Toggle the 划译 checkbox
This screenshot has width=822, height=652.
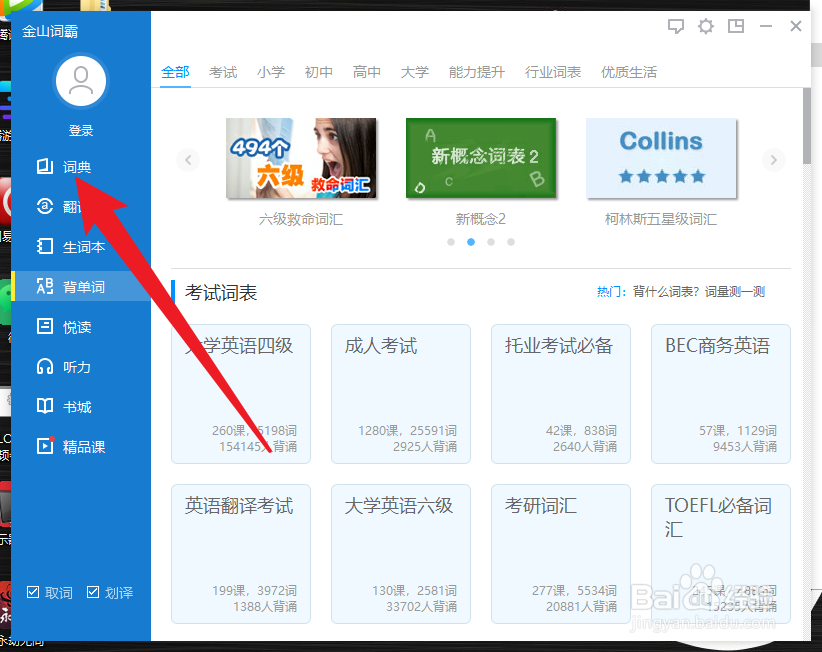(x=93, y=592)
